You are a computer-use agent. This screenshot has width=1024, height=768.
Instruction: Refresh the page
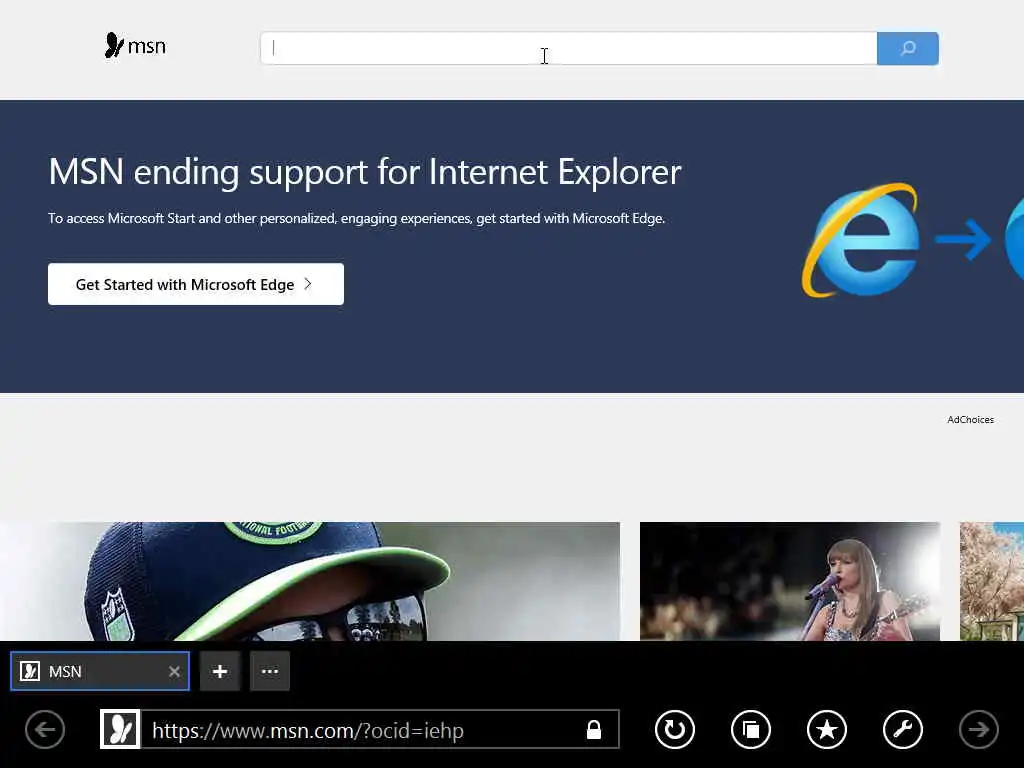[x=675, y=729]
